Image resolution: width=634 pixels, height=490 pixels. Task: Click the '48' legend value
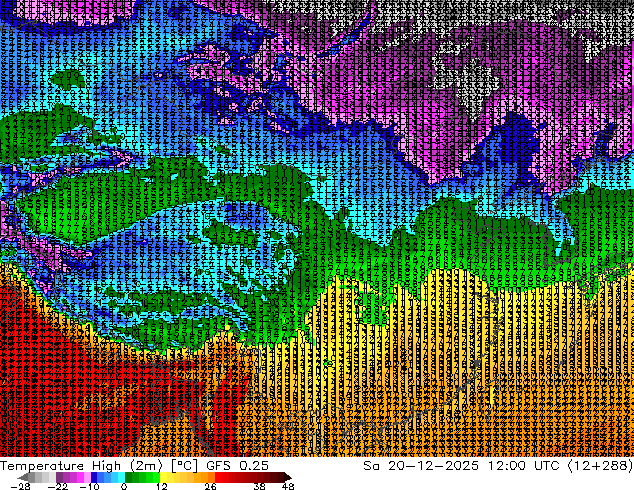tap(288, 486)
